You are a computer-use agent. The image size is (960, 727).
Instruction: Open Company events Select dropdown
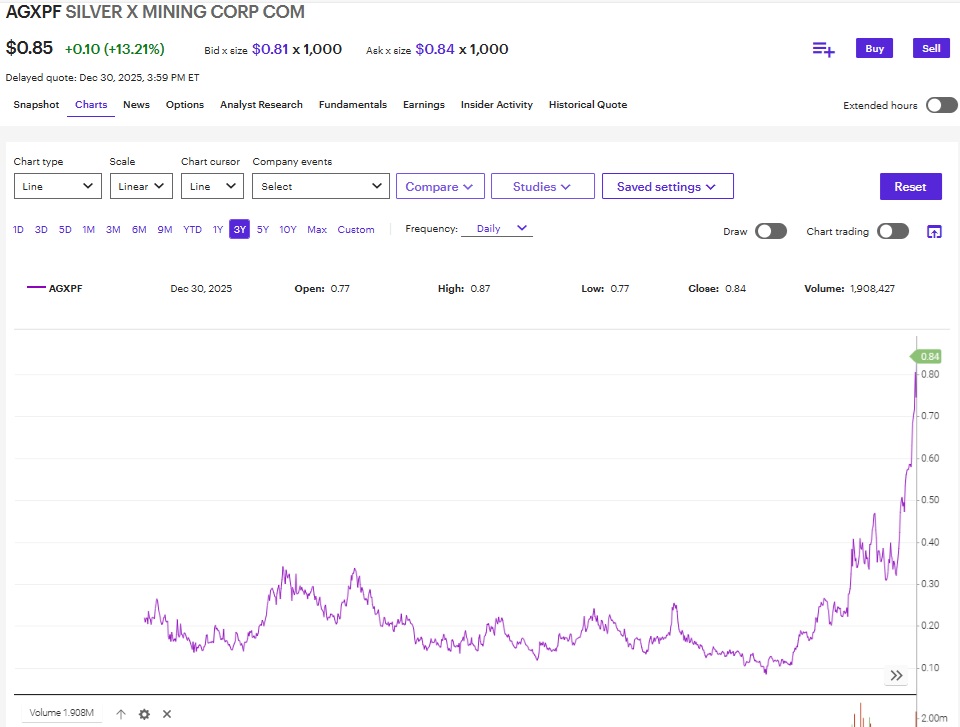click(321, 186)
